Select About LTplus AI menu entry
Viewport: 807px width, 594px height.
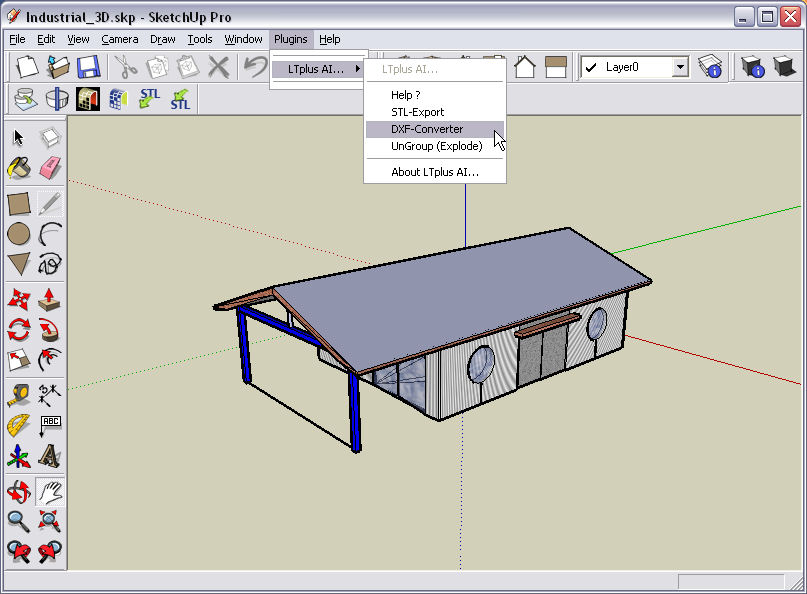pos(435,172)
